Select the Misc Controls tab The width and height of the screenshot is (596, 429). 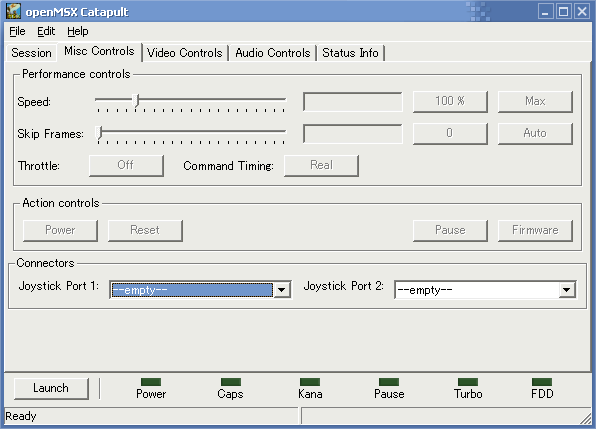click(99, 51)
